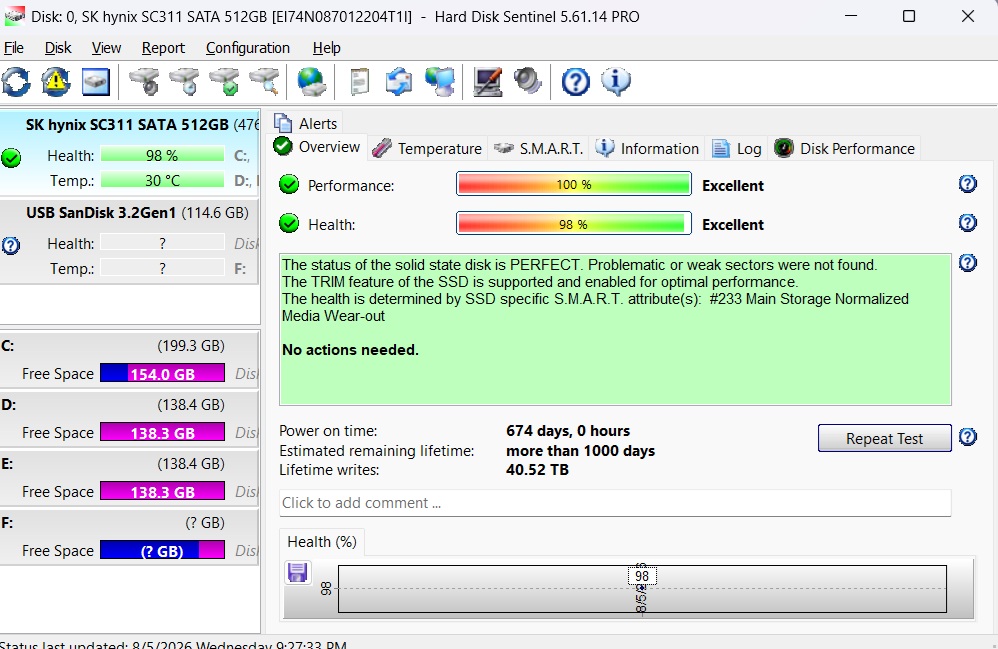Click the hard disk with camera-lens icon
Image resolution: width=998 pixels, height=649 pixels.
pos(144,82)
